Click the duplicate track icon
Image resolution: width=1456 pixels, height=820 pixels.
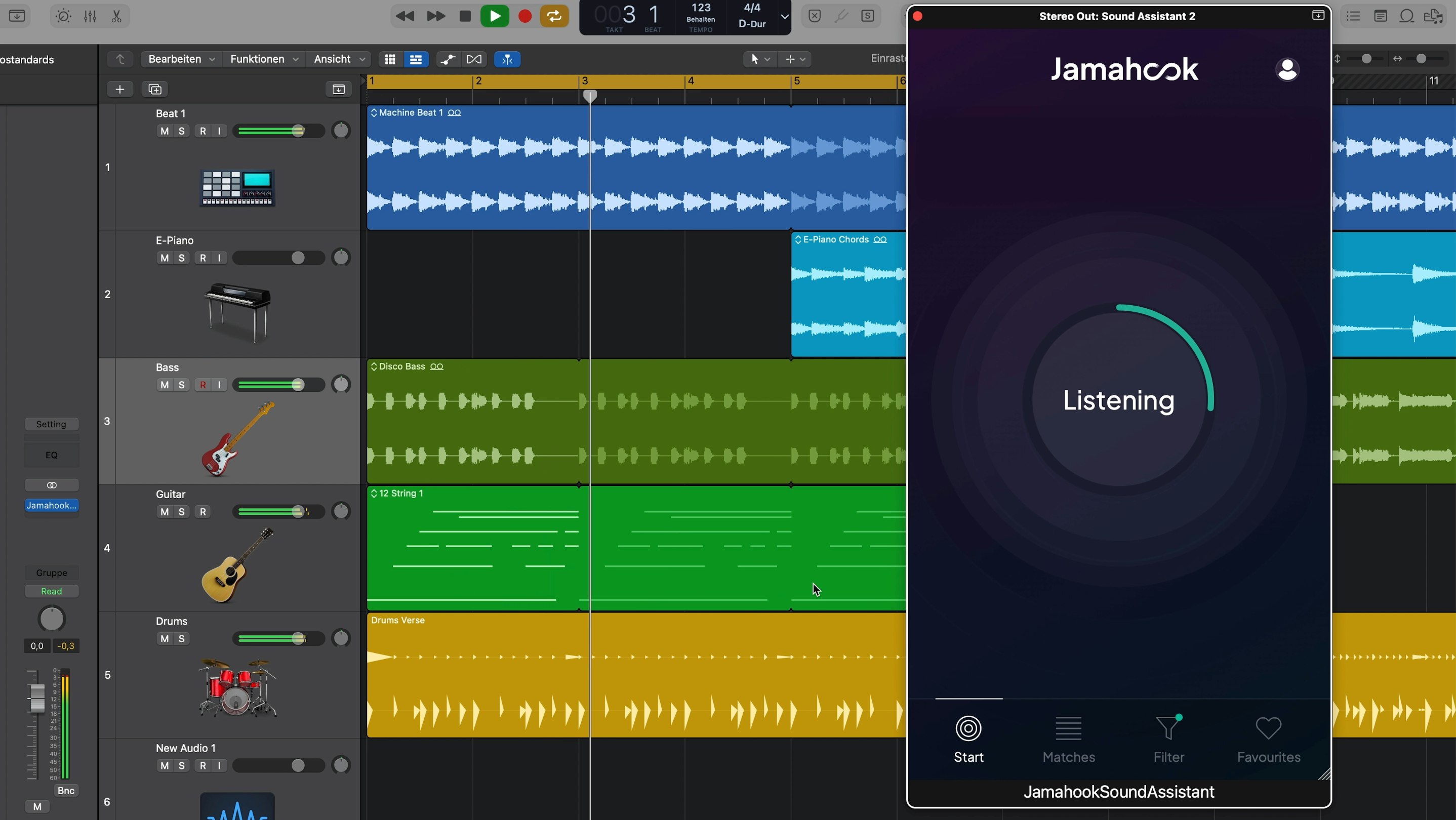click(x=155, y=89)
